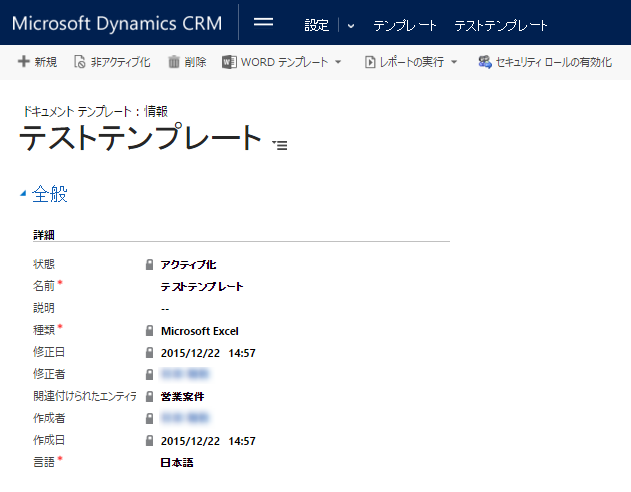The width and height of the screenshot is (631, 492).
Task: Click the 非アクティブ化 document icon
Action: pyautogui.click(x=80, y=62)
